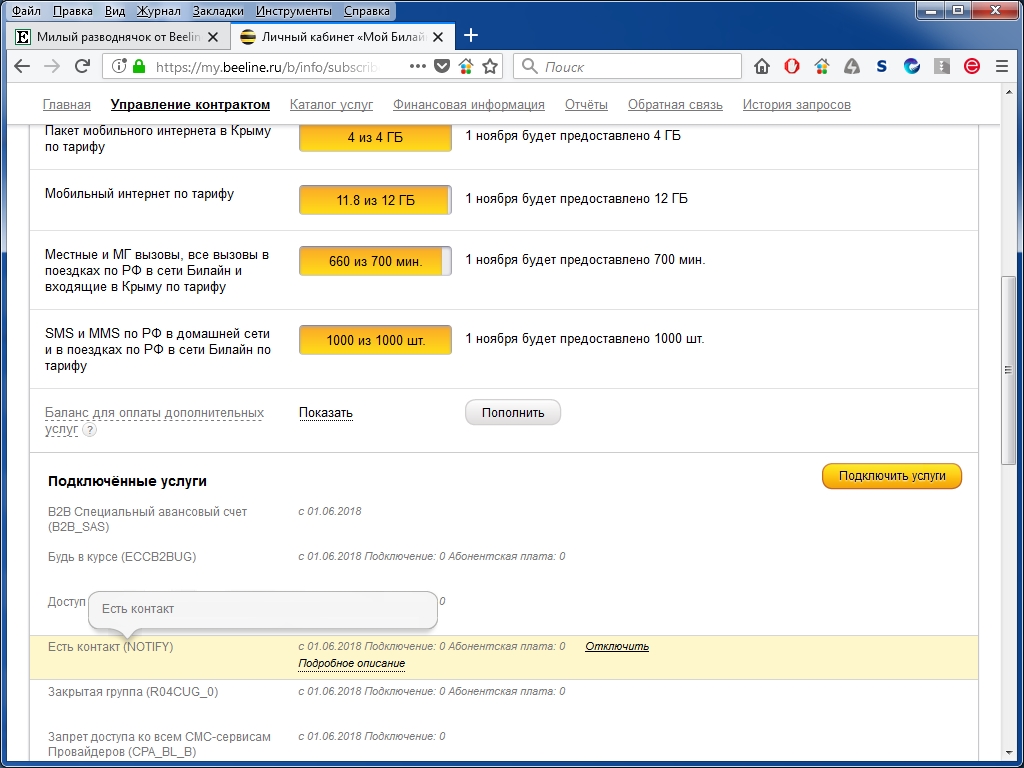Switch to the Финансовая информация tab
This screenshot has width=1024, height=768.
[468, 104]
